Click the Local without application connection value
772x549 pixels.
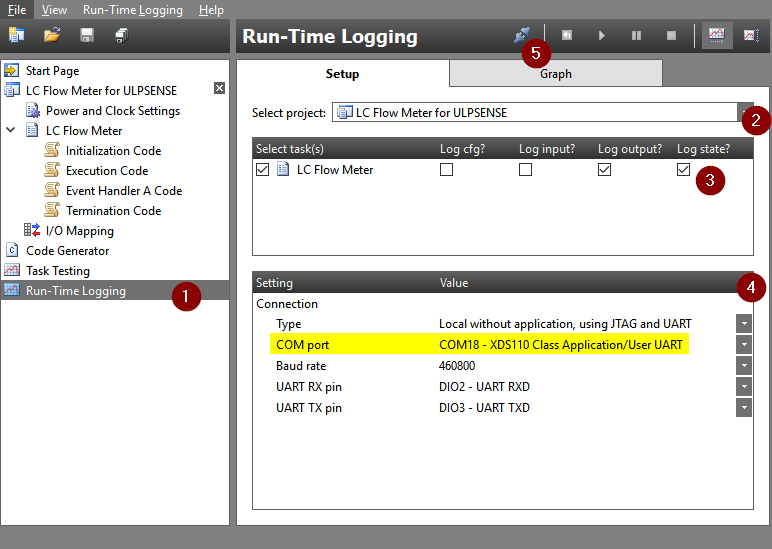click(x=565, y=324)
